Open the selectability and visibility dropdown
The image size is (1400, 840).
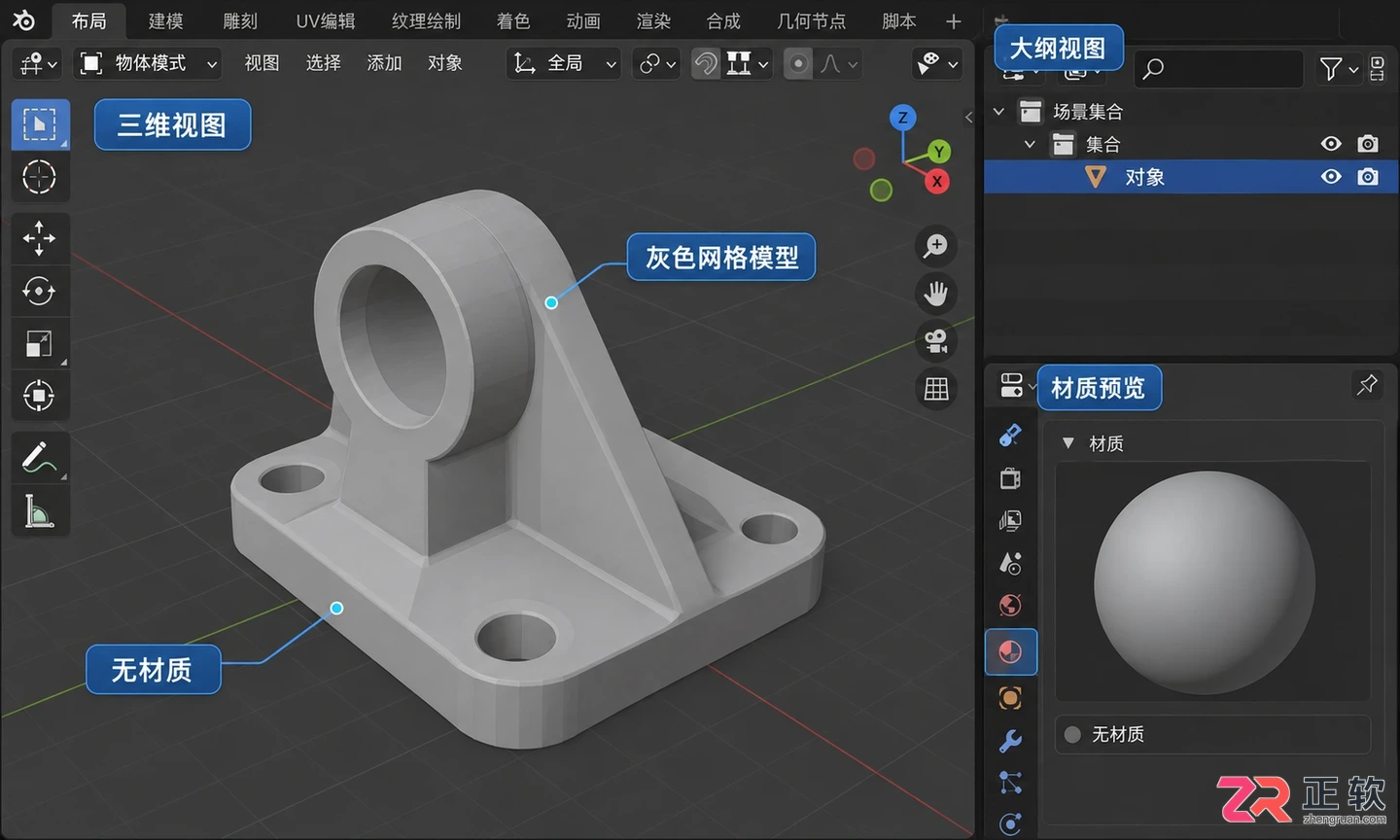click(937, 64)
